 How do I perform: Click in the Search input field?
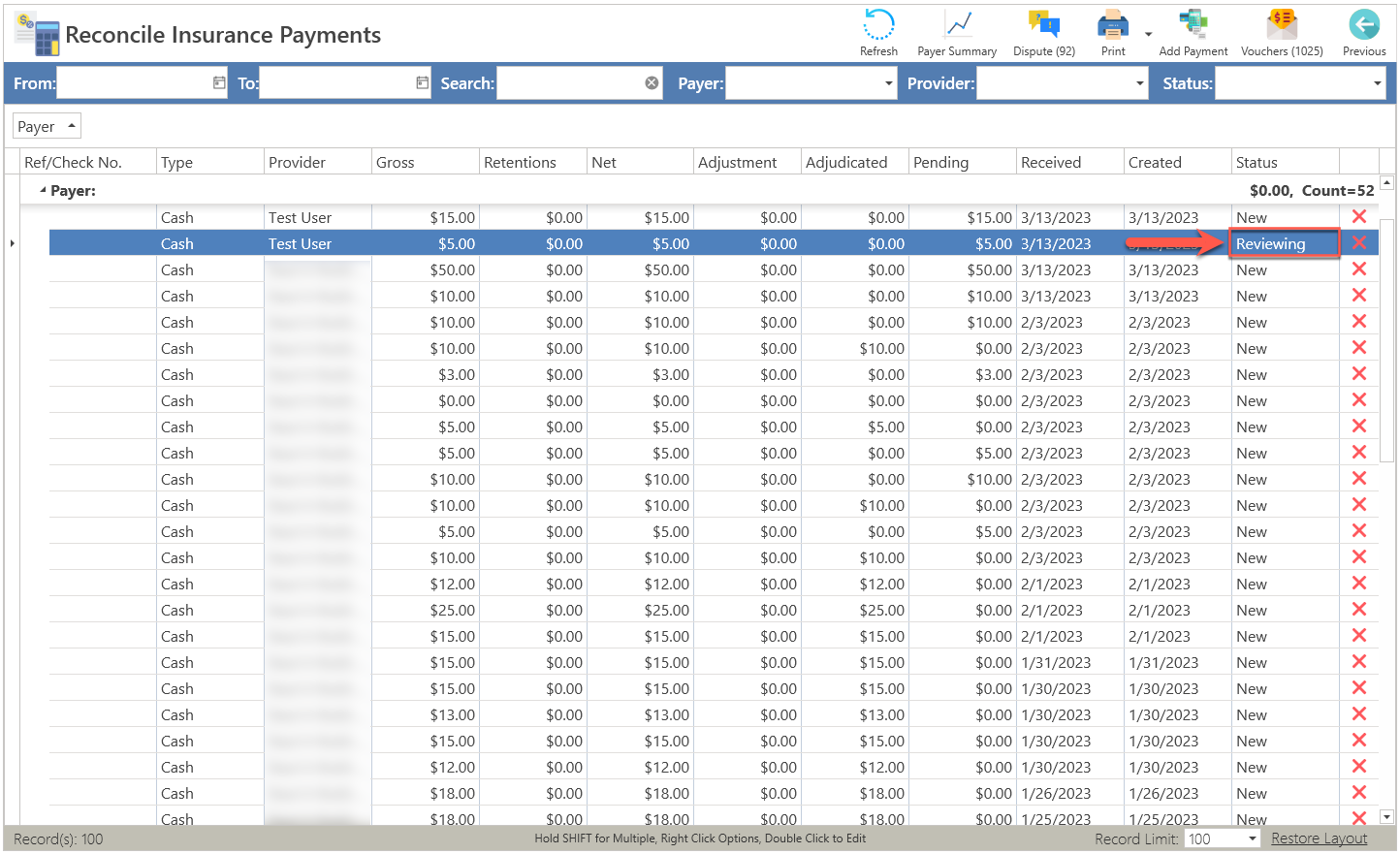coord(569,83)
